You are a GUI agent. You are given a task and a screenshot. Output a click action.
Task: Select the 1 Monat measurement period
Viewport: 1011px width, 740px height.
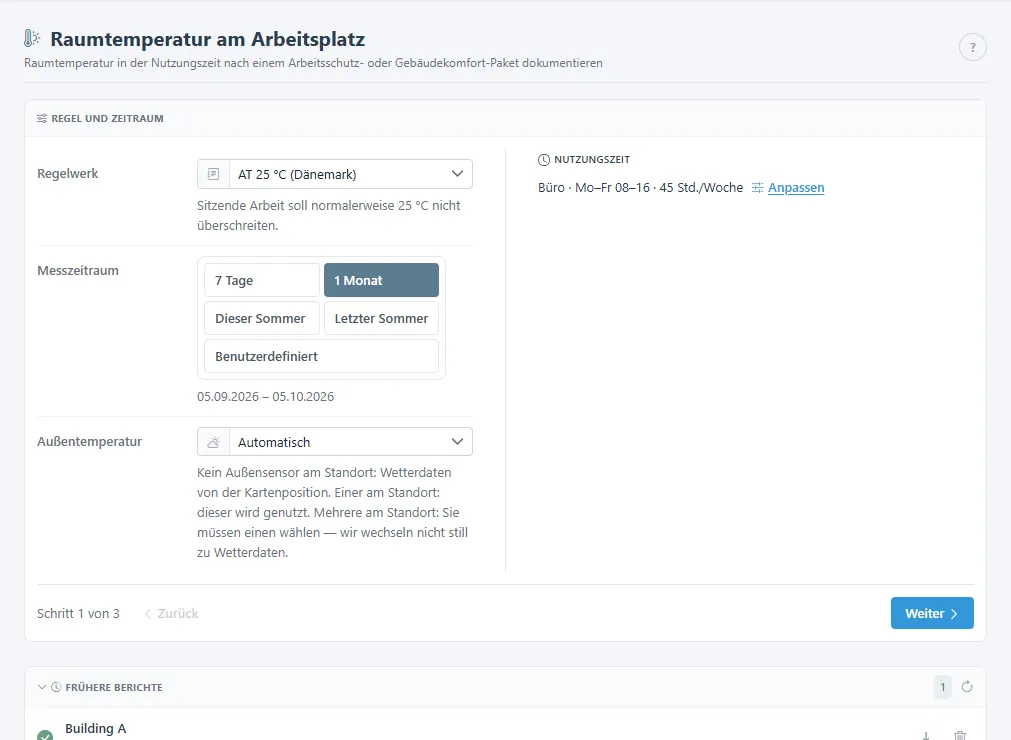[x=381, y=280]
